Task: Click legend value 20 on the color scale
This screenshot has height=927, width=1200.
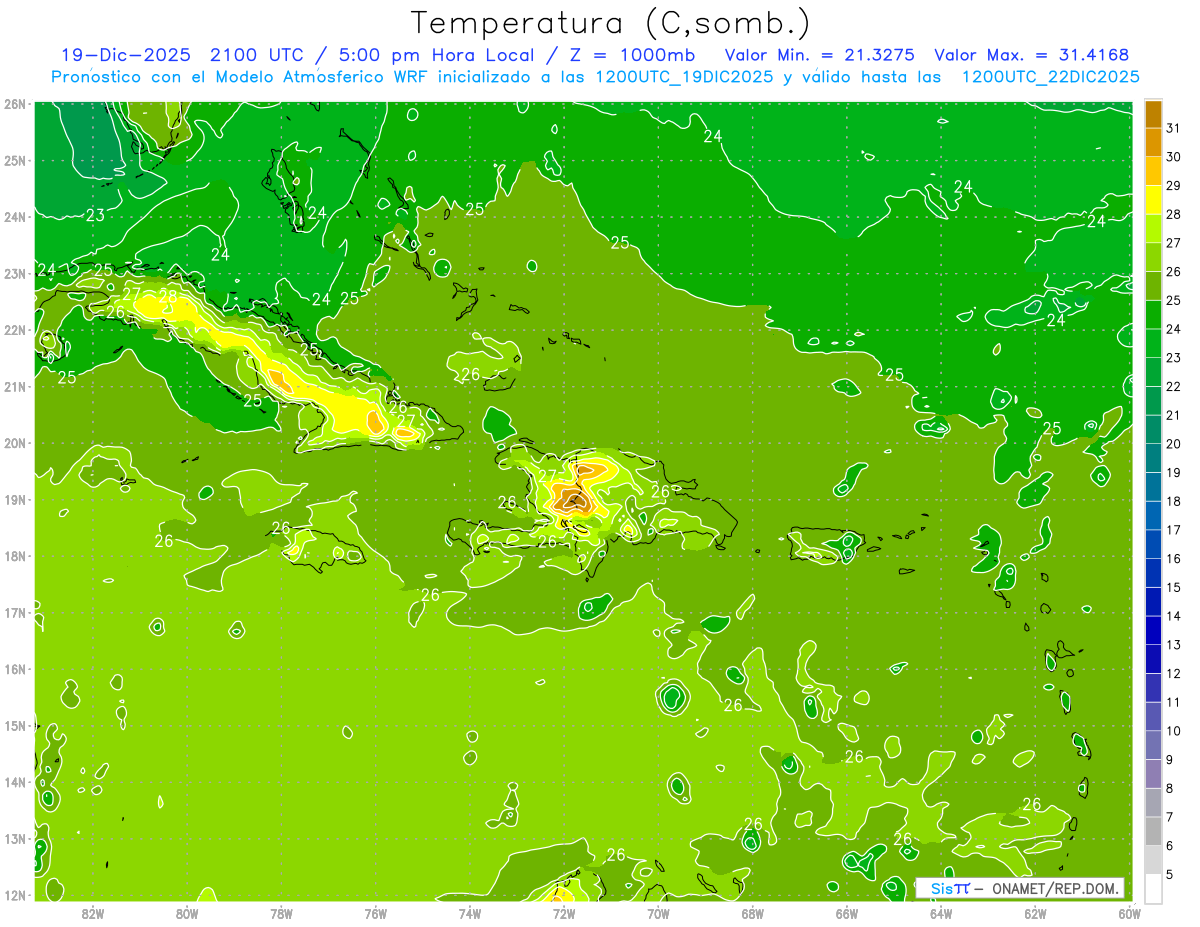Action: pyautogui.click(x=1173, y=443)
